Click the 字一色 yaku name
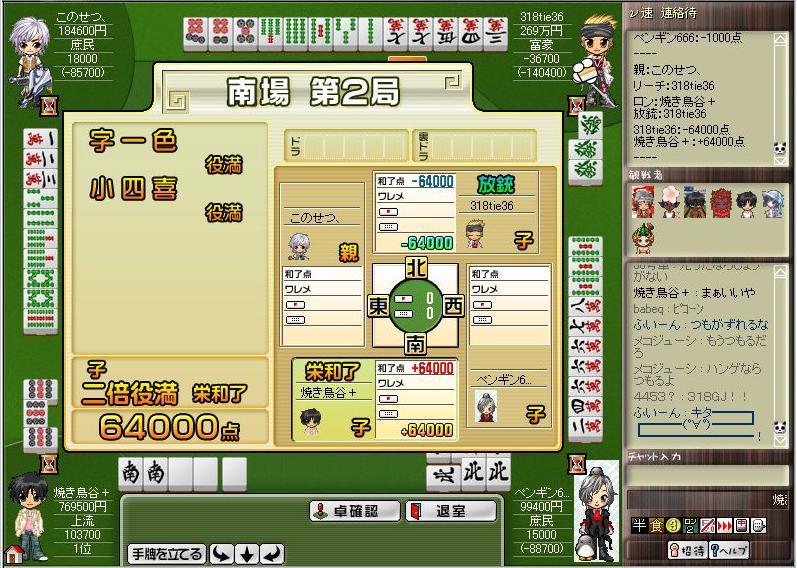This screenshot has height=568, width=797. click(x=133, y=140)
